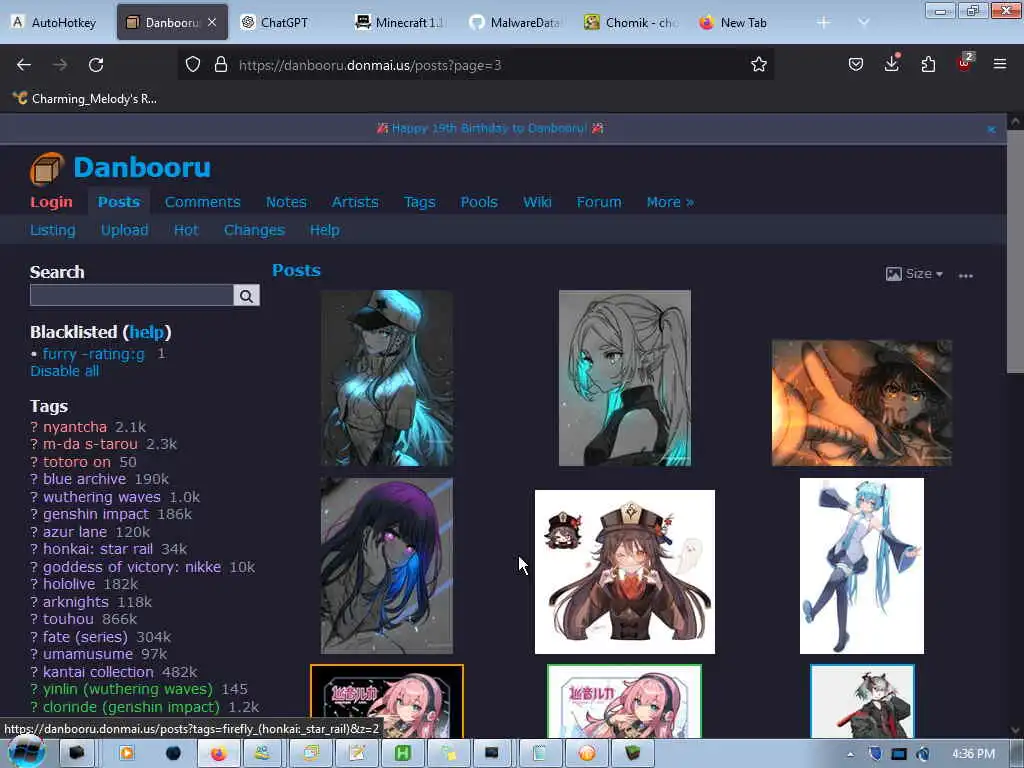Open the Minecraft block taskbar icon
Screen dimensions: 1024x768
pos(632,754)
